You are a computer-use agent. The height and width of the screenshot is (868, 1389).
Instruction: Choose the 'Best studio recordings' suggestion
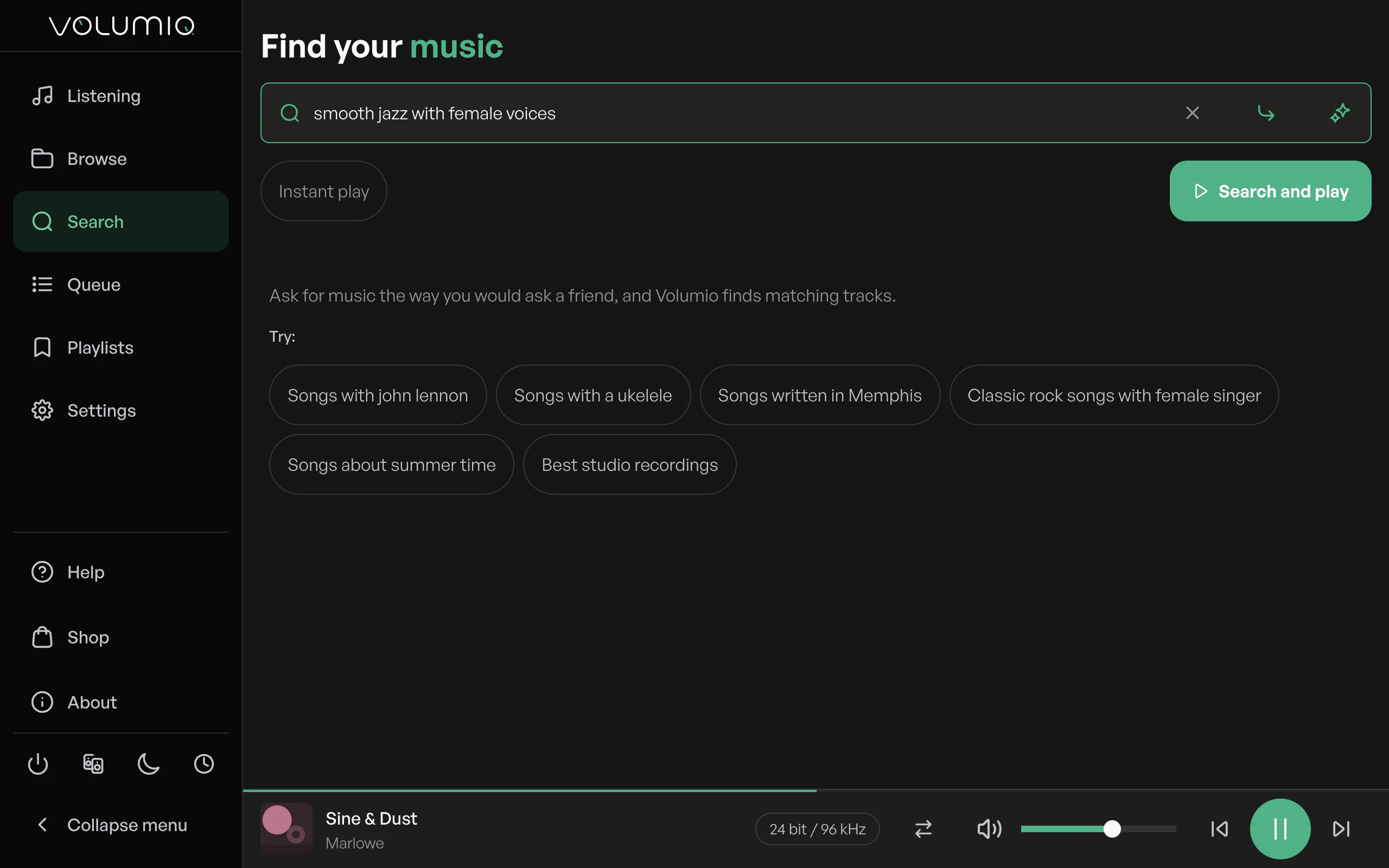(x=629, y=464)
